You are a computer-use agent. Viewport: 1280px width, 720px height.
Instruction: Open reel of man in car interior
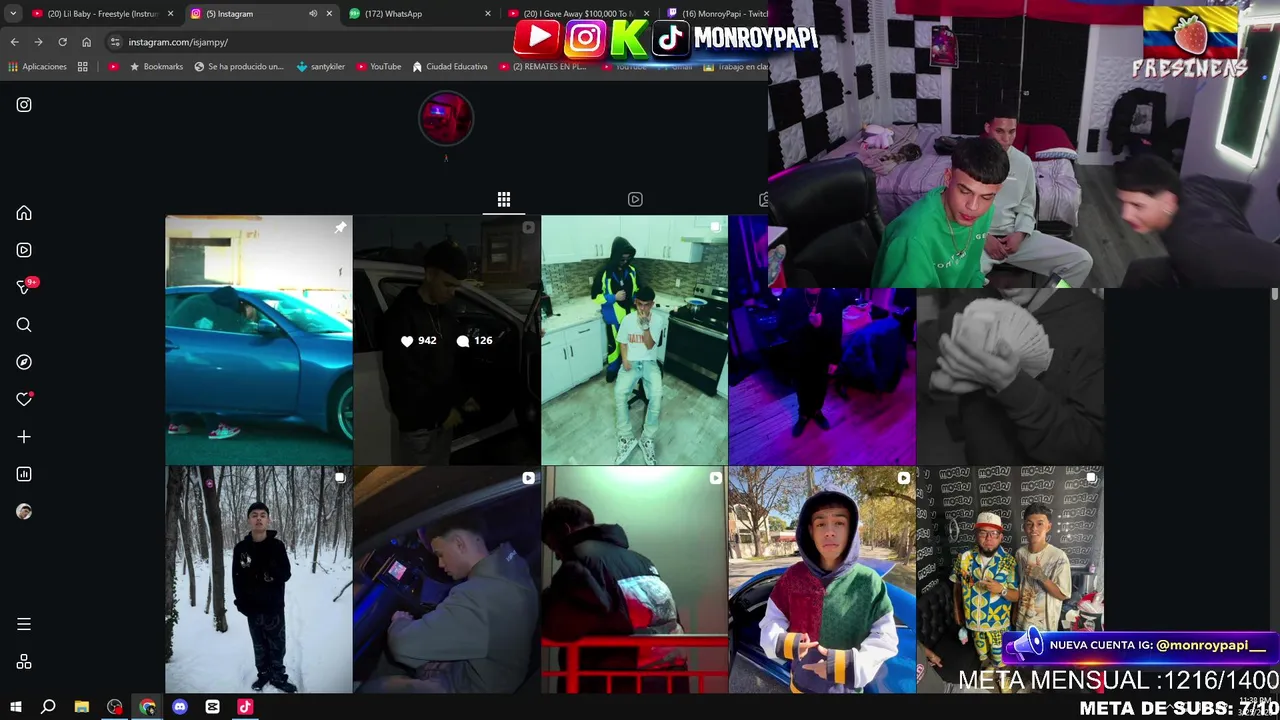[x=446, y=579]
